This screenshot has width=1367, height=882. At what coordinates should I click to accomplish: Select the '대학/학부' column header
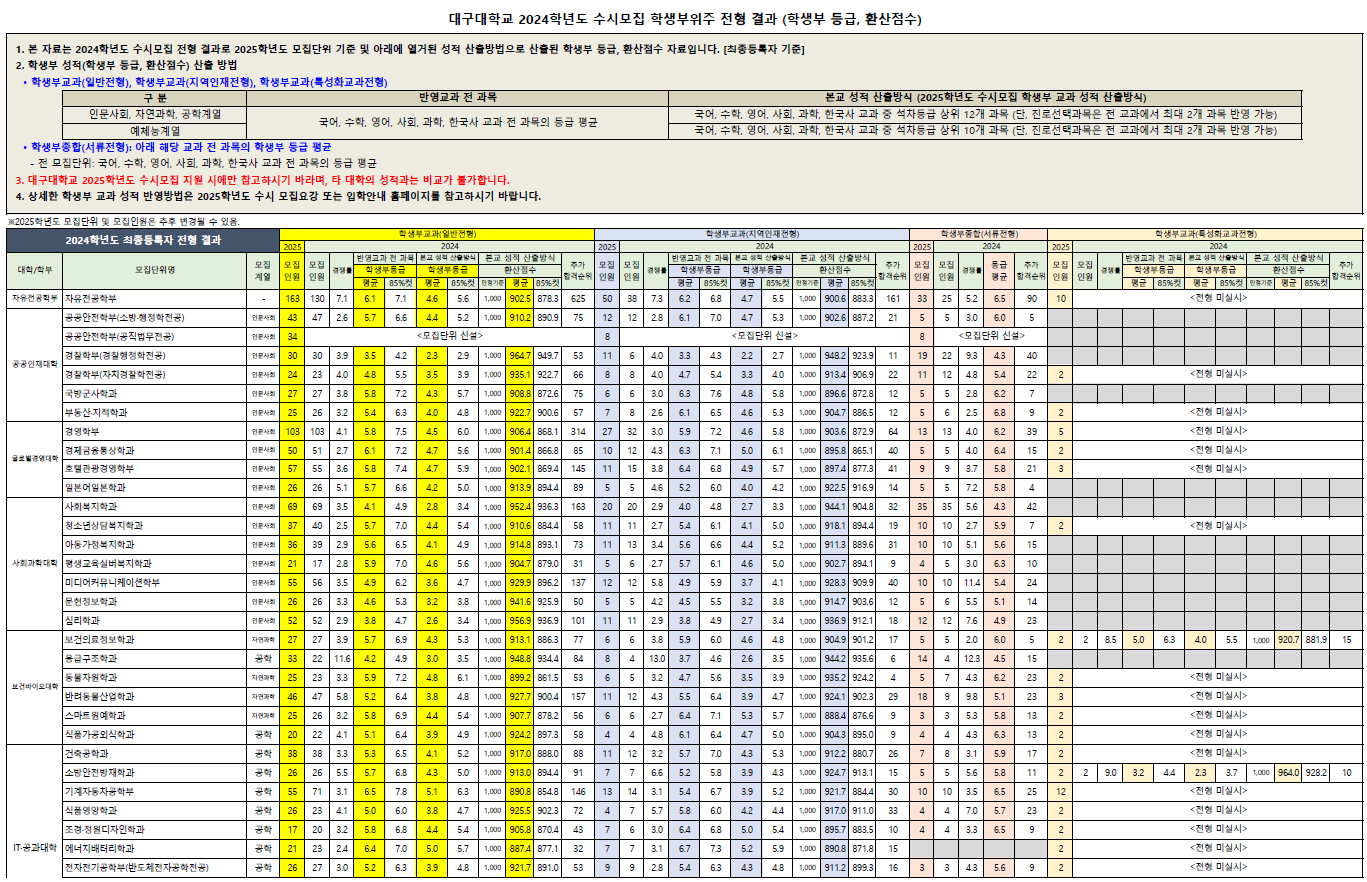click(x=34, y=270)
